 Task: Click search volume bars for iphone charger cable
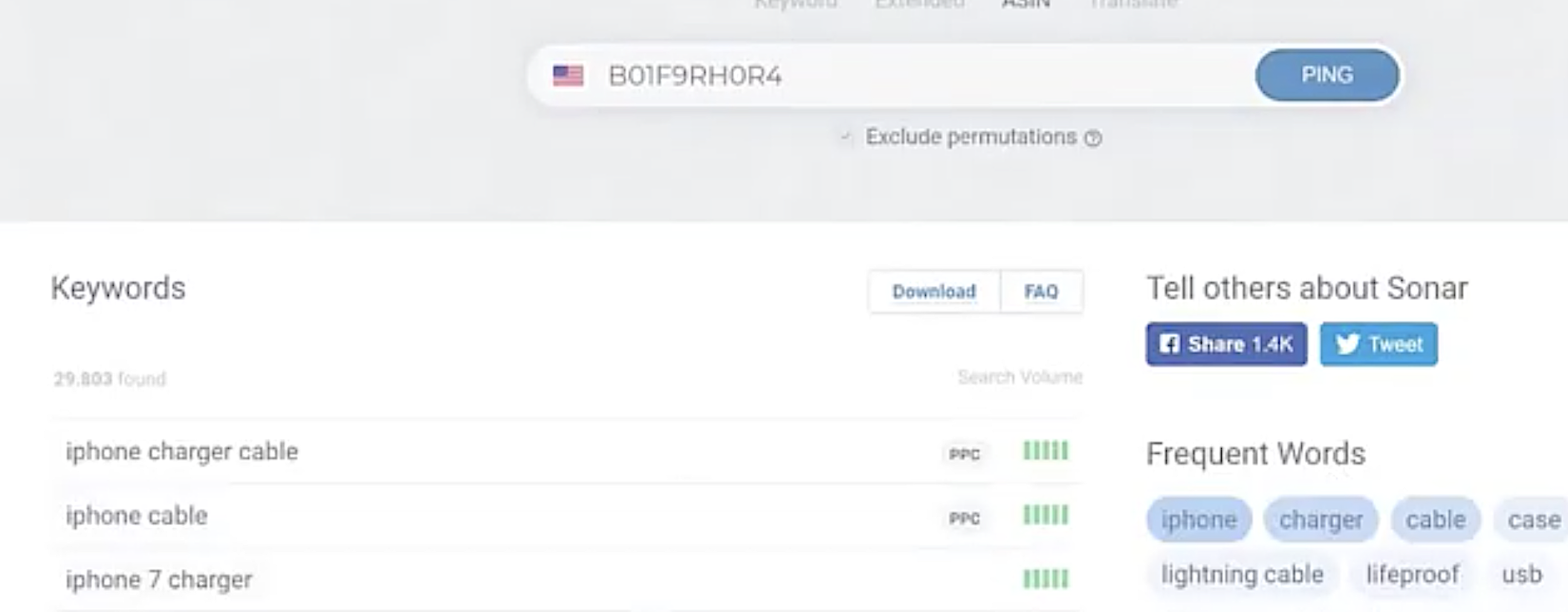1046,451
